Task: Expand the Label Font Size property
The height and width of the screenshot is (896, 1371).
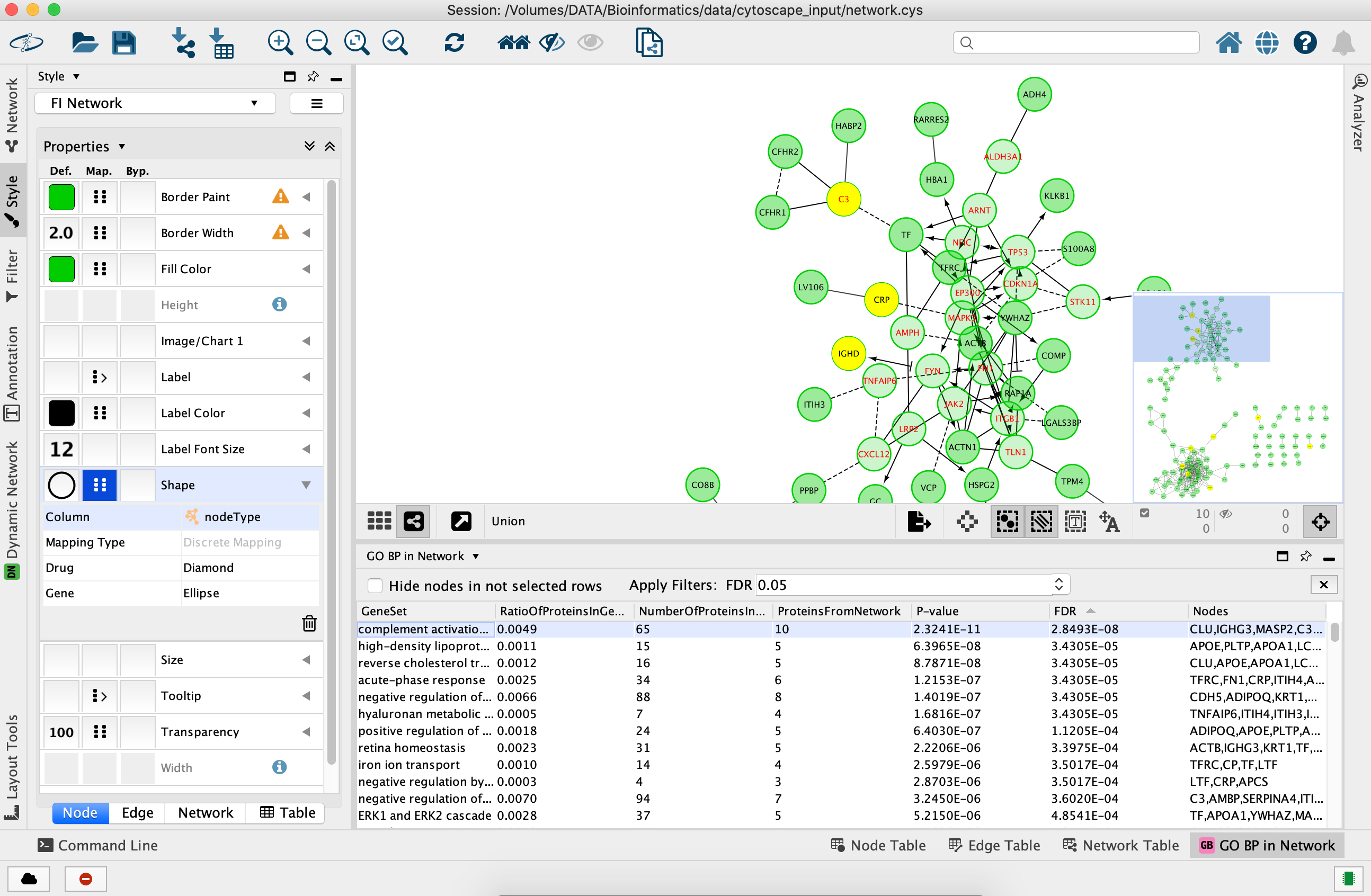Action: (x=306, y=449)
